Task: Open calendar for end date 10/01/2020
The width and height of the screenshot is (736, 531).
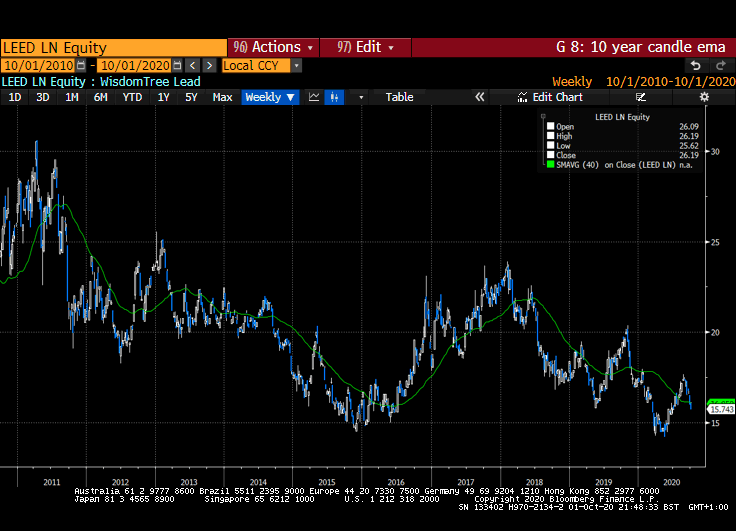Action: pyautogui.click(x=177, y=66)
